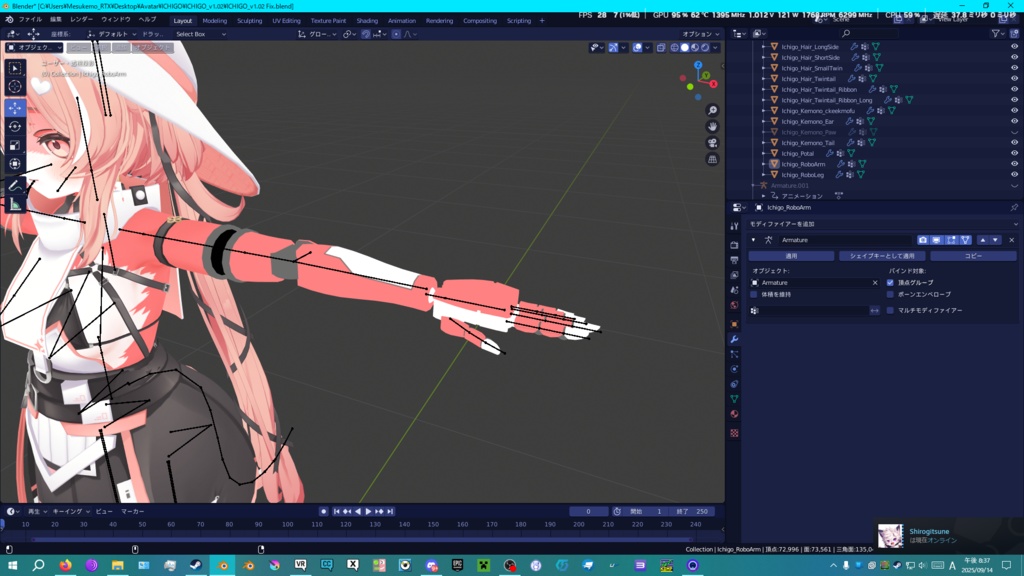
Task: Enable the ボーンエンベロープ checkbox
Action: [x=890, y=295]
